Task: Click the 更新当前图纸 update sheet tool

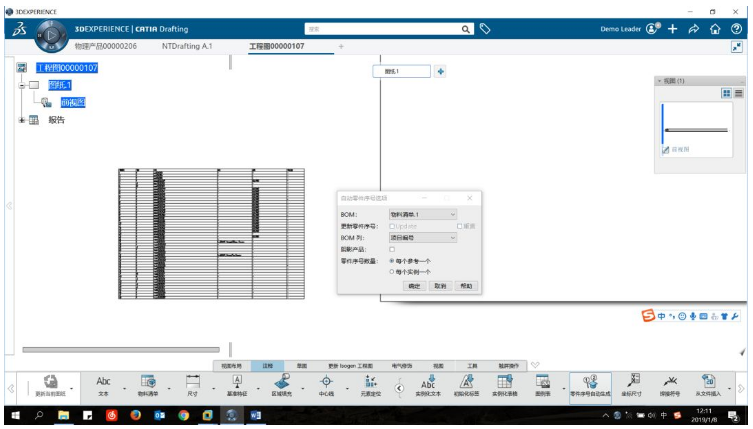Action: coord(50,386)
